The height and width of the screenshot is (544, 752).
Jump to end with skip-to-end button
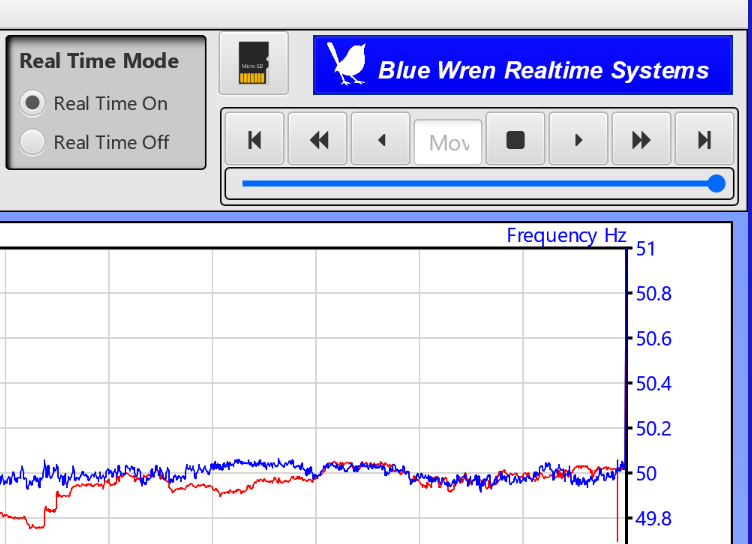704,140
